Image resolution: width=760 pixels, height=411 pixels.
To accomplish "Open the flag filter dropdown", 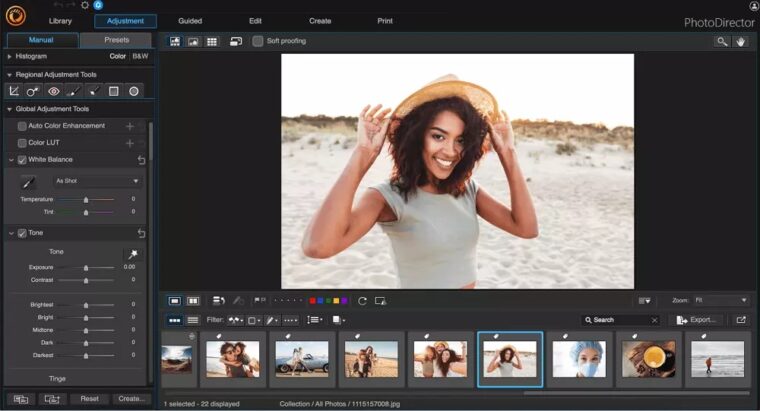I will coord(236,320).
